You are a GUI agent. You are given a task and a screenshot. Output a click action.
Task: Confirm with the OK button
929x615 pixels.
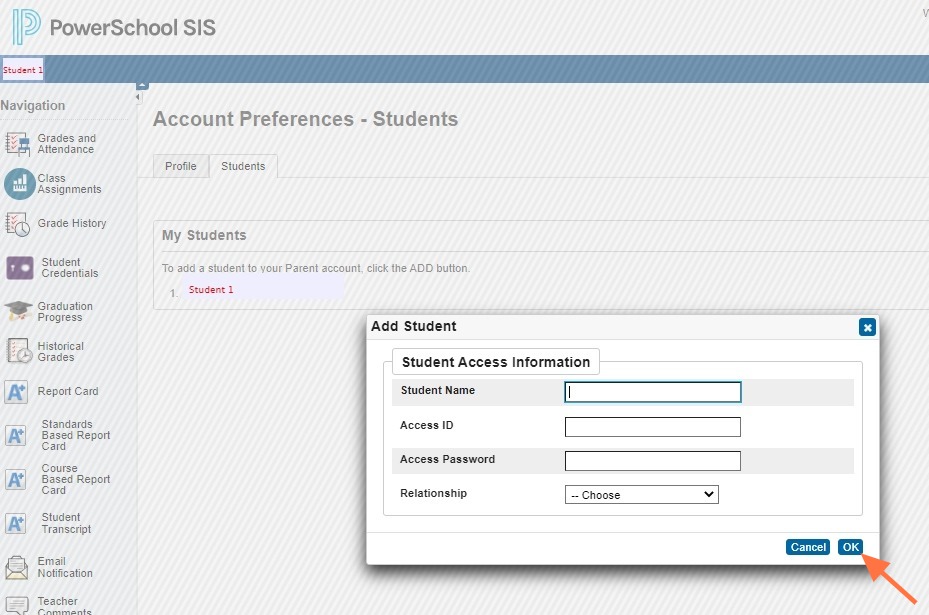(850, 547)
